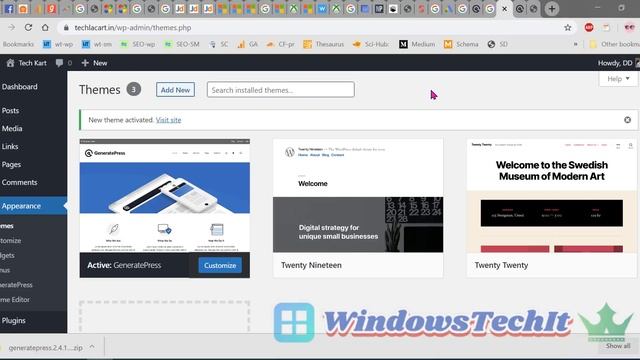Open the SEO-wp bookmark

(138, 44)
